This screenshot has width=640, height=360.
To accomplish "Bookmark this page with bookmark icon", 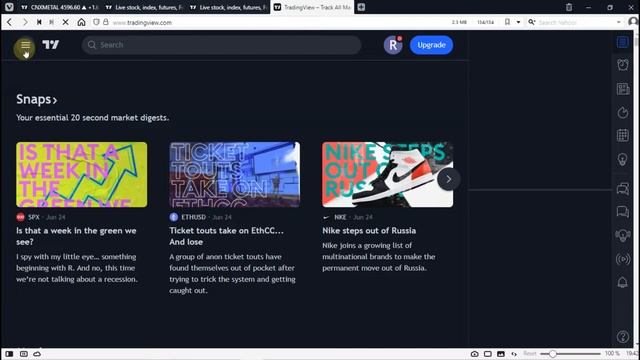I will [x=507, y=22].
